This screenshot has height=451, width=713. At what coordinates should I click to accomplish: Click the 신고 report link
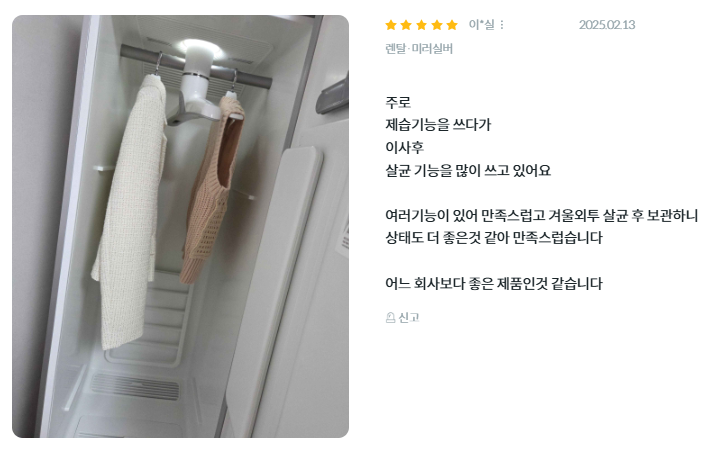[408, 317]
